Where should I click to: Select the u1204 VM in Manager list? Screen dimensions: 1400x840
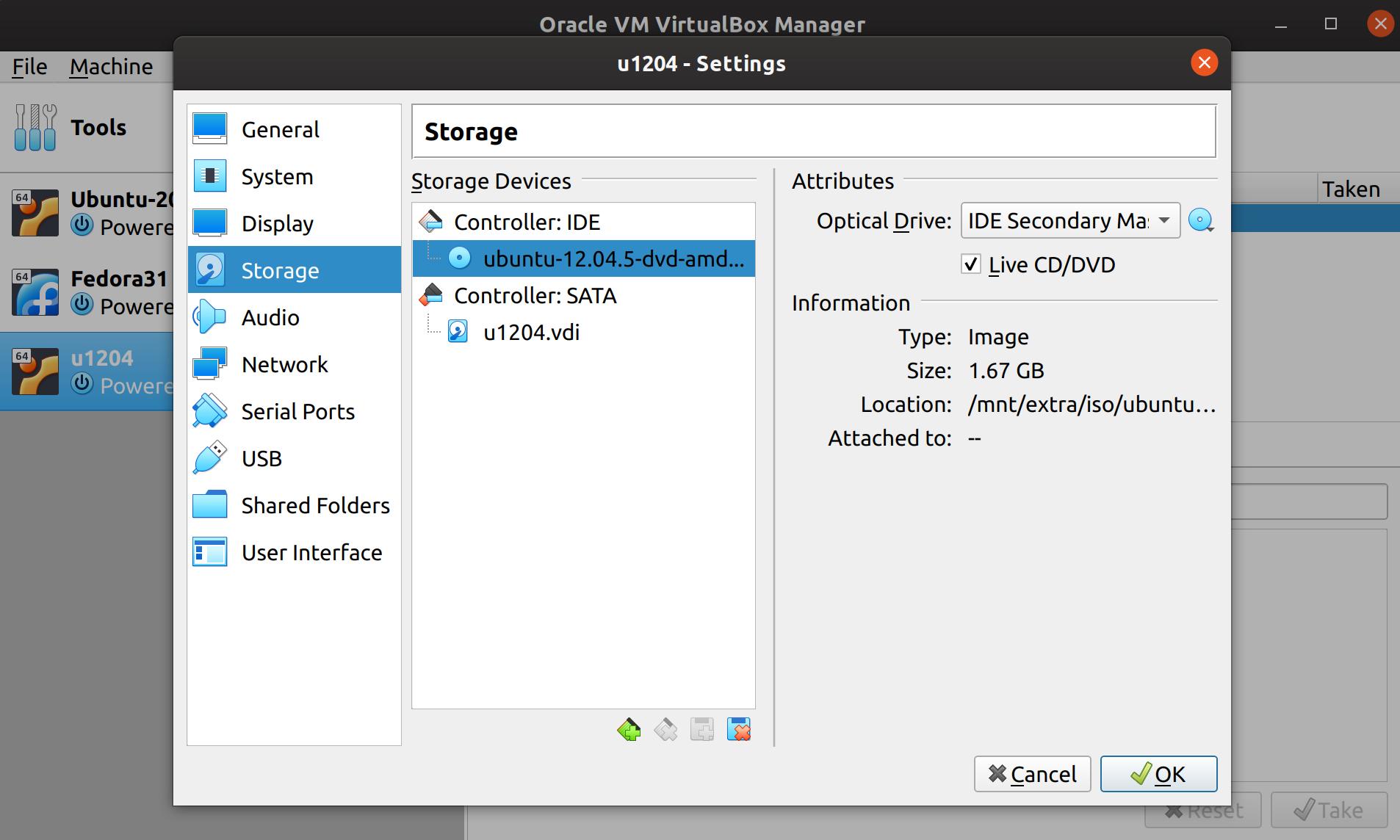click(87, 372)
